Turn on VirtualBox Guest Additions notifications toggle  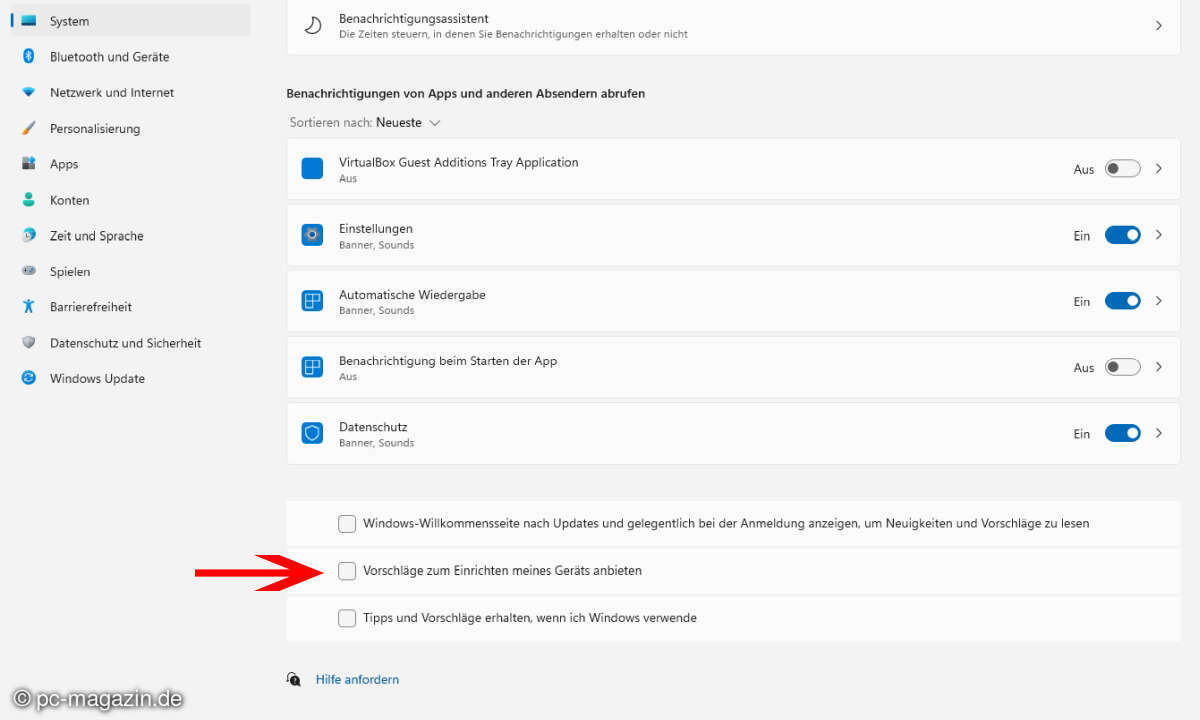pos(1122,169)
